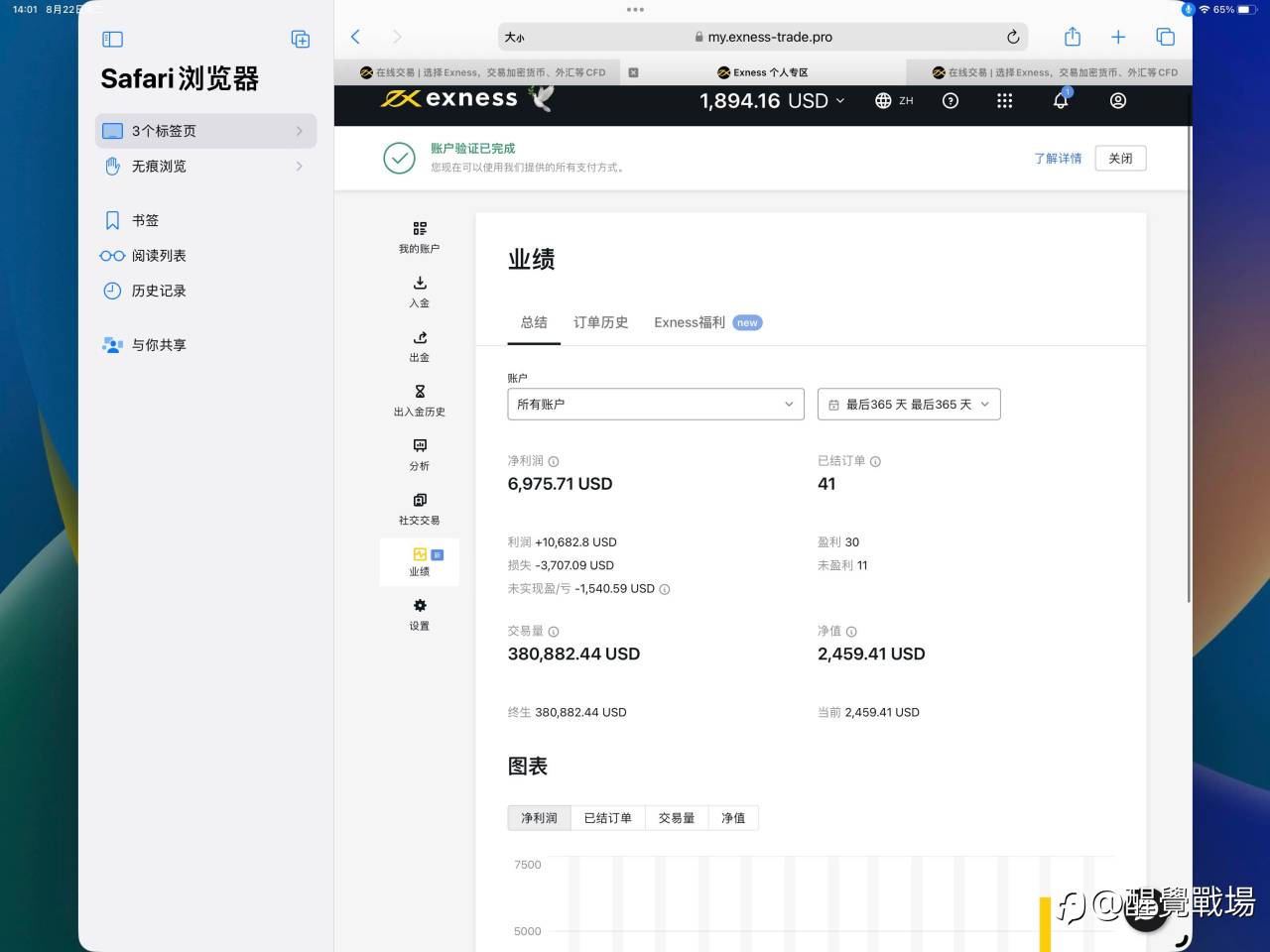
Task: Open 历史记录 history
Action: pyautogui.click(x=206, y=291)
